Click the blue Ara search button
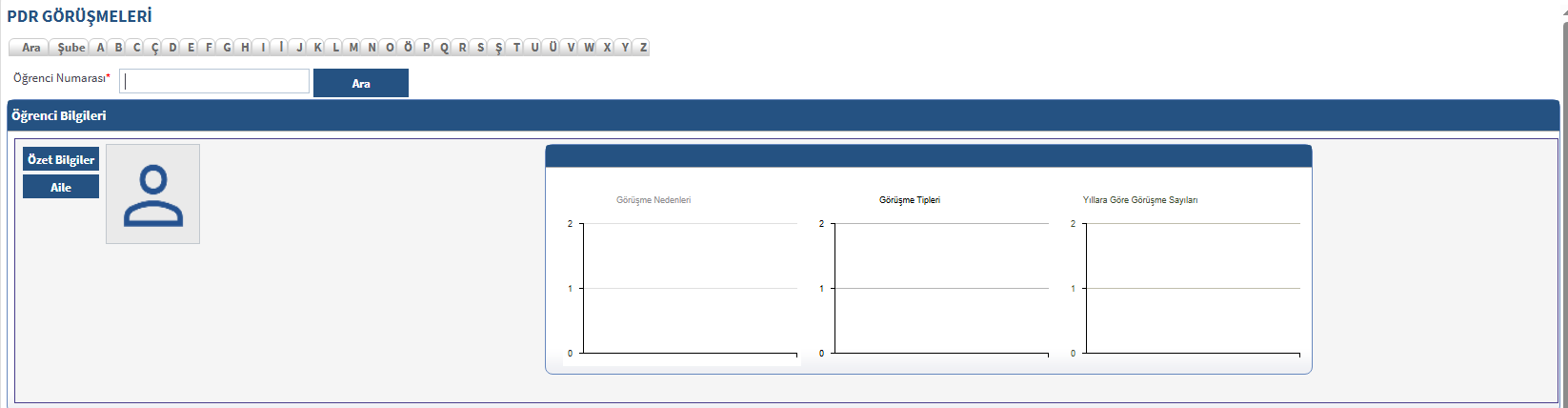Screen dimensions: 1568x408 (360, 84)
